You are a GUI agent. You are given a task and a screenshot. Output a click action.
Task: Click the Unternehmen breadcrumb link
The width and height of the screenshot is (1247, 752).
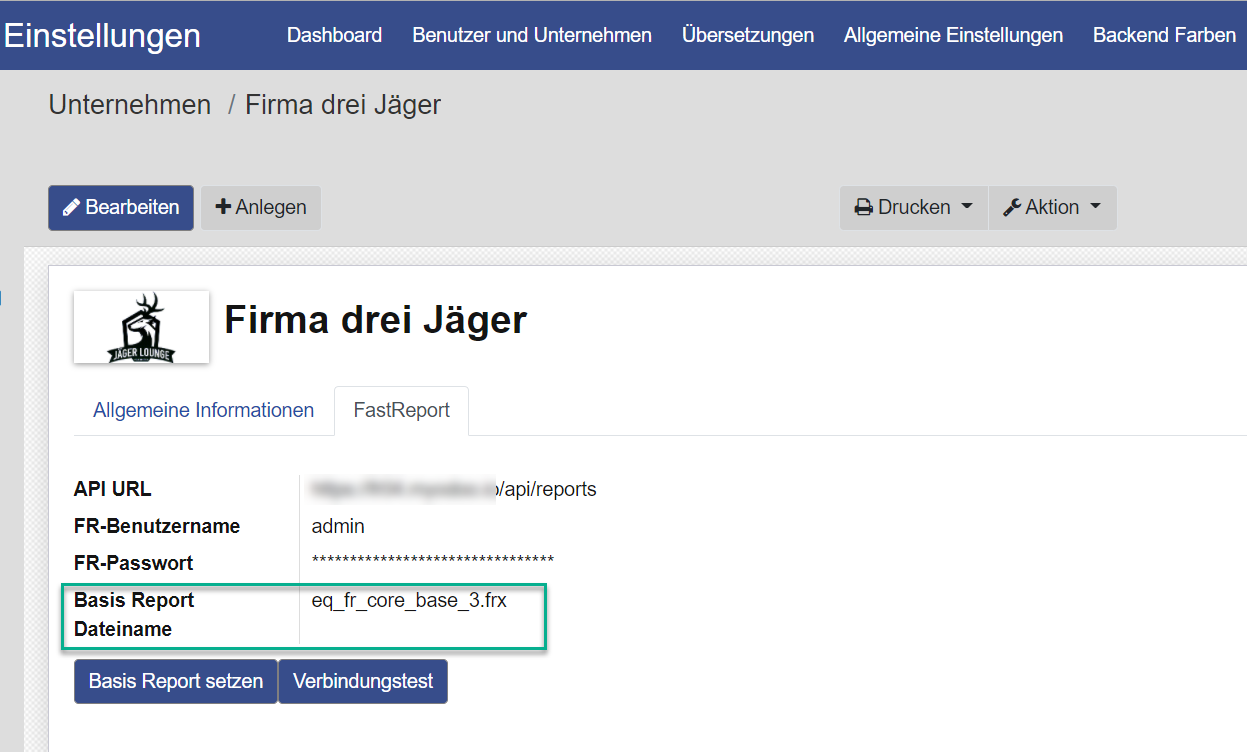pos(129,104)
